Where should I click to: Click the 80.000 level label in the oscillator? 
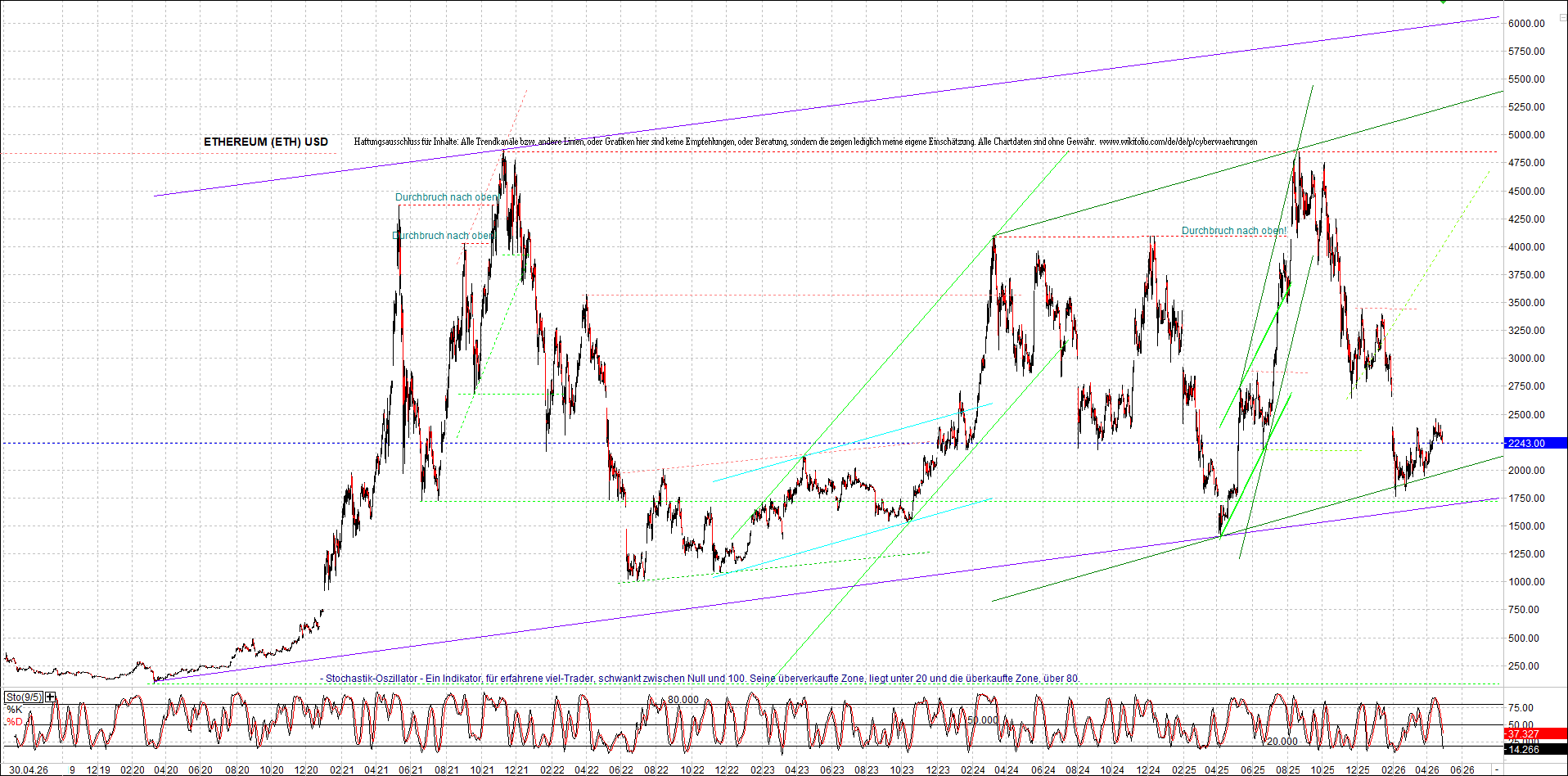click(683, 700)
